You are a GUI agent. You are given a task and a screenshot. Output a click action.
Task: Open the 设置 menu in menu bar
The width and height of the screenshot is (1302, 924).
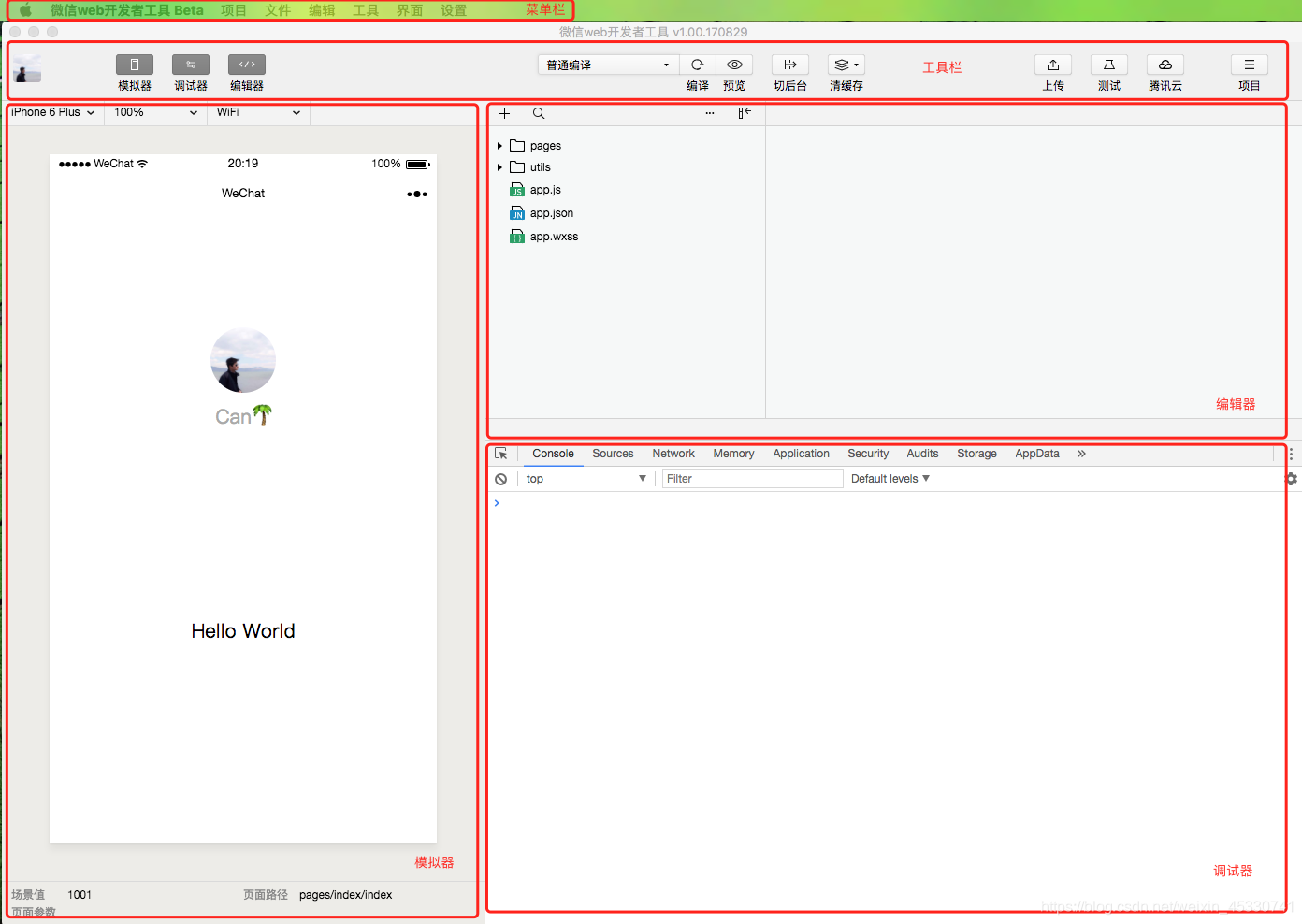(x=454, y=10)
